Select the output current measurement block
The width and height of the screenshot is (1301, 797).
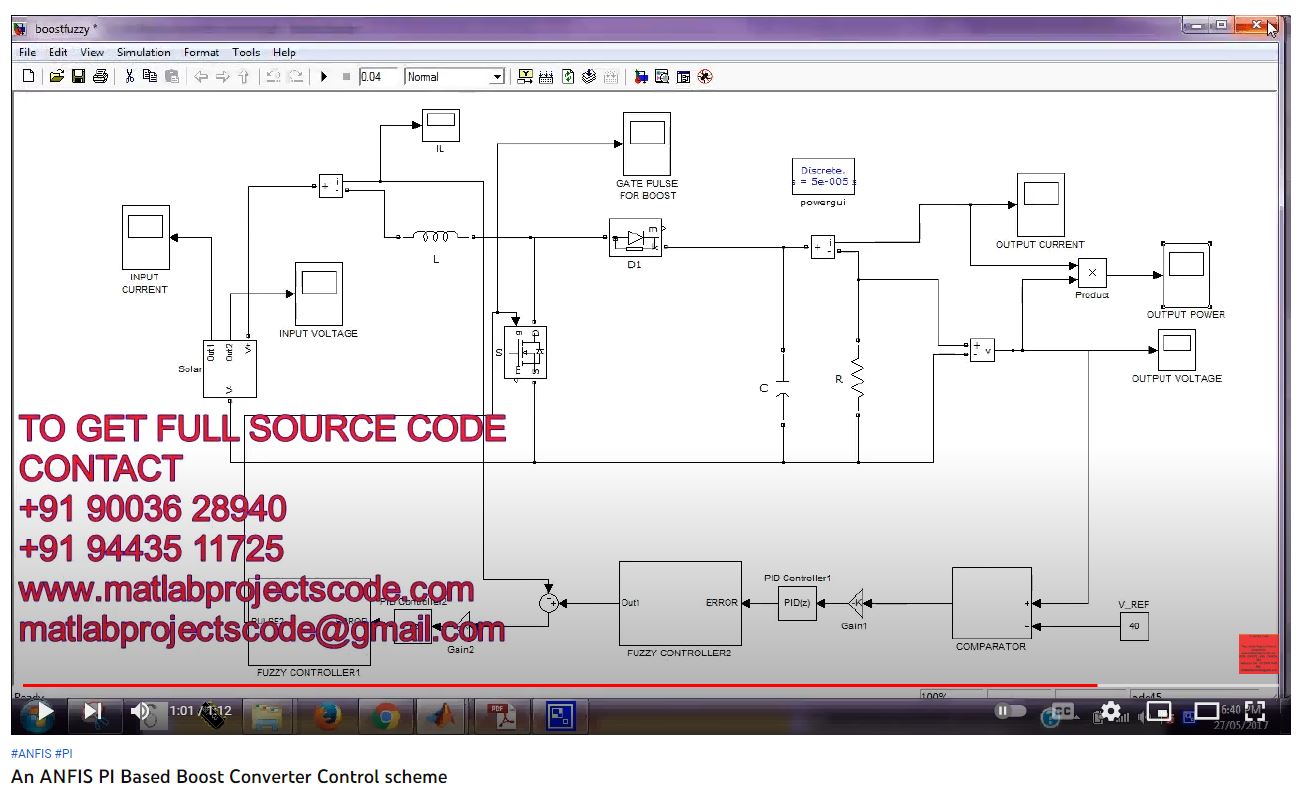point(823,247)
